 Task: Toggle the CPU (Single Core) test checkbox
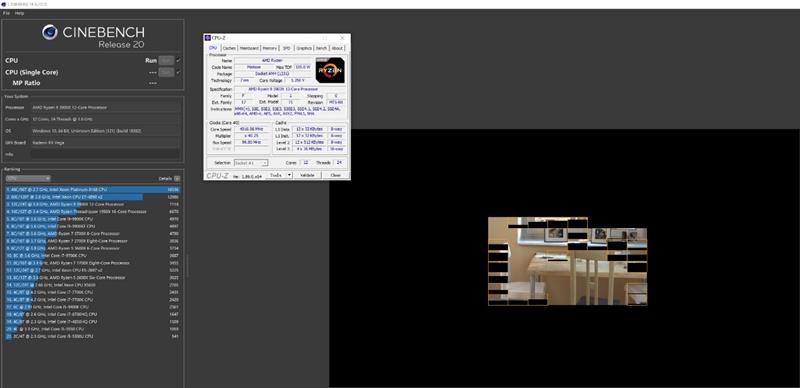178,72
